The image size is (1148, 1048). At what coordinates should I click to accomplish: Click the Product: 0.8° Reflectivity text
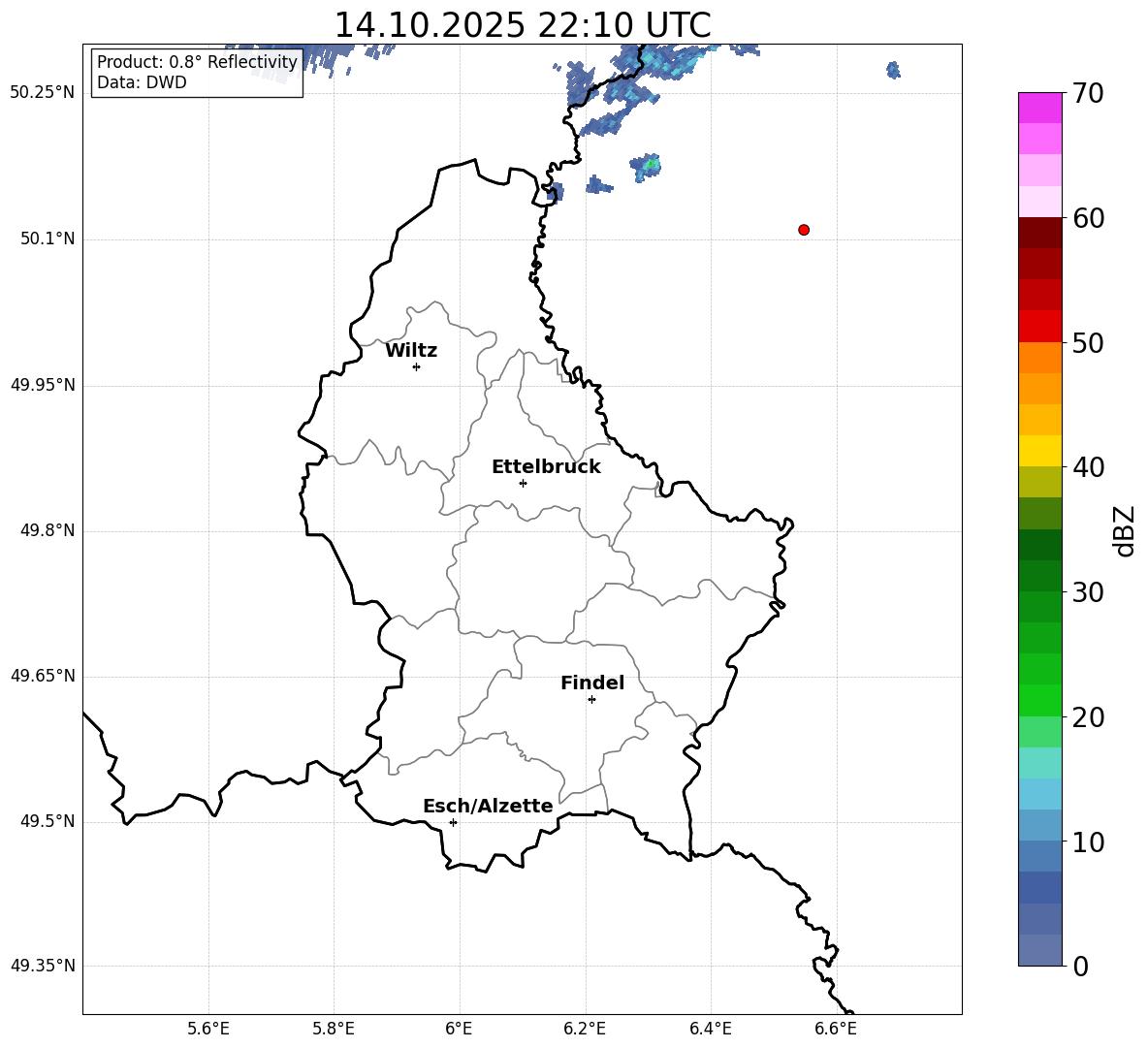[197, 62]
